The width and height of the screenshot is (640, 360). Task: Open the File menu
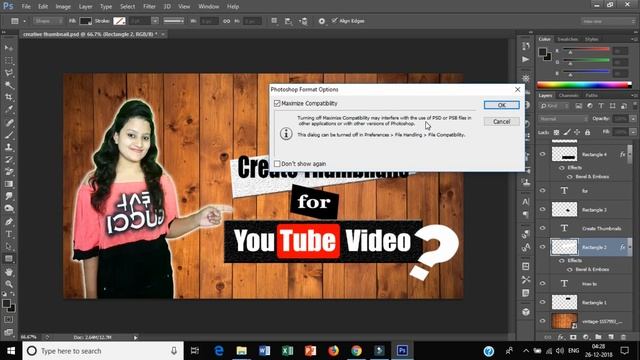(26, 7)
